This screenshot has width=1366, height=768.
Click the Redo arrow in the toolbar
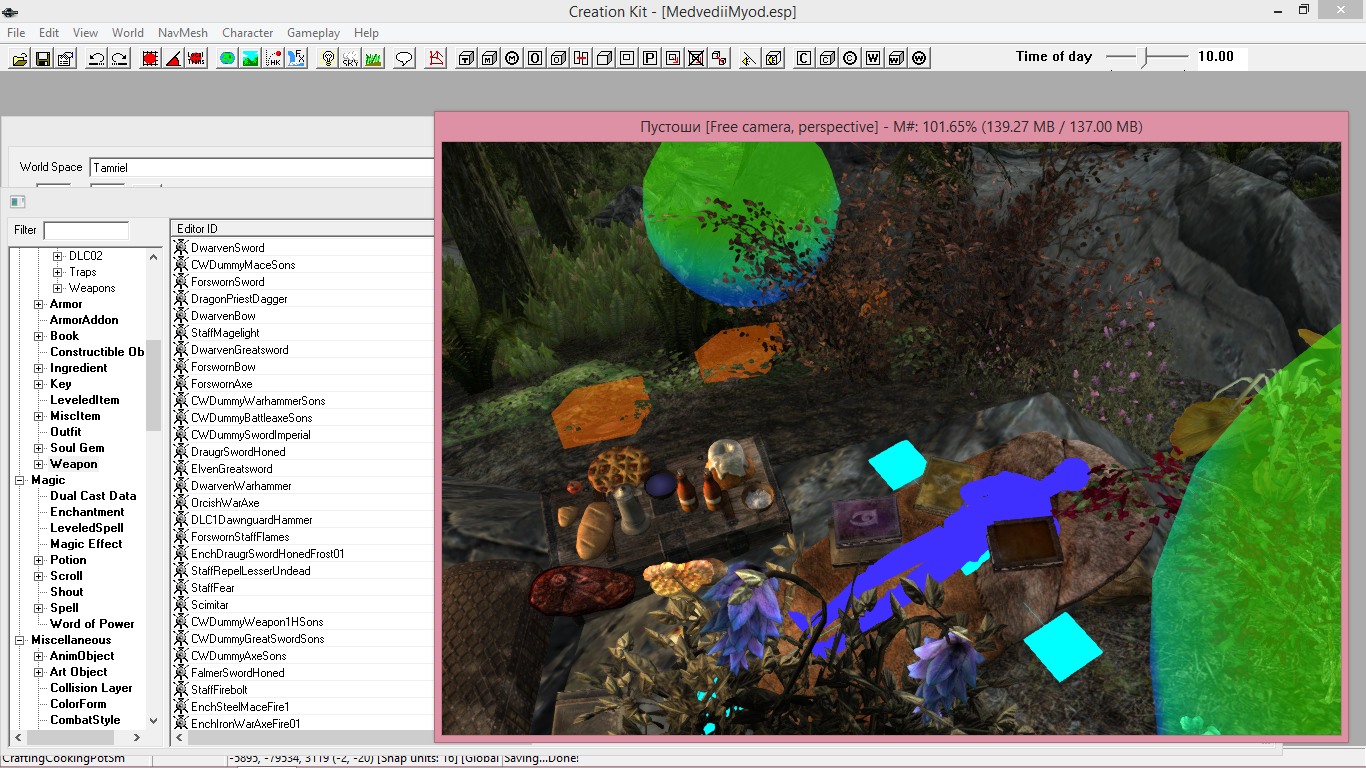(x=119, y=59)
